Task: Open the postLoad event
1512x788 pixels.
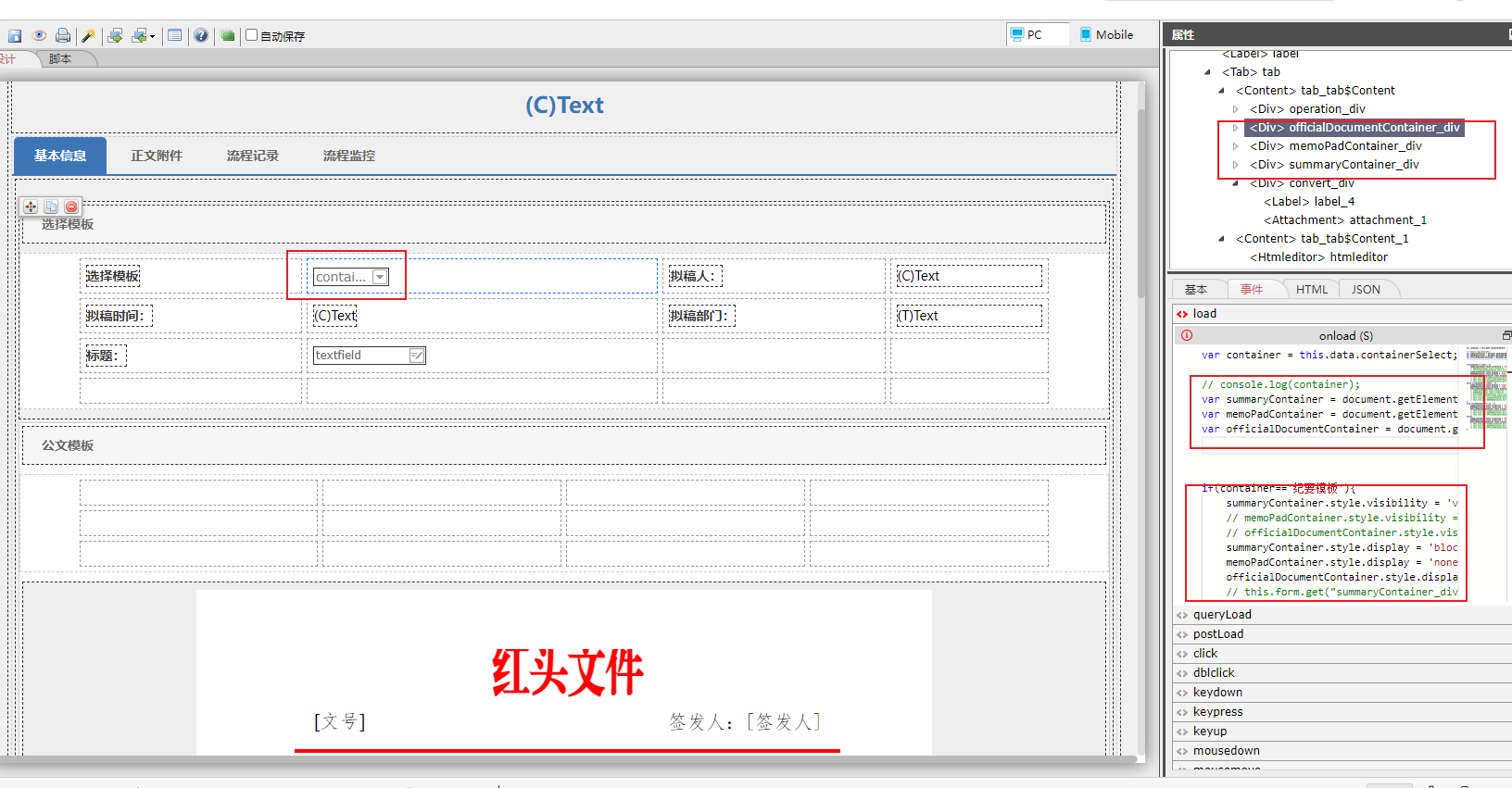Action: (x=1342, y=634)
